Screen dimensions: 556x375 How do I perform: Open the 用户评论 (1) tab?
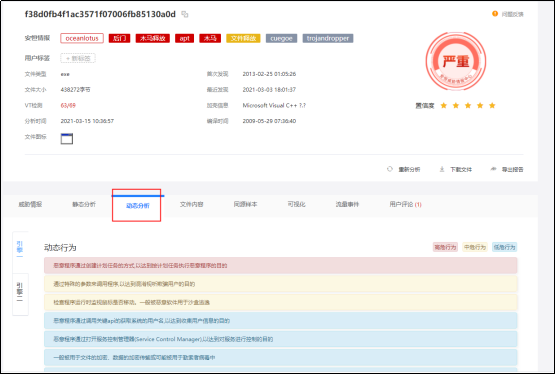405,205
